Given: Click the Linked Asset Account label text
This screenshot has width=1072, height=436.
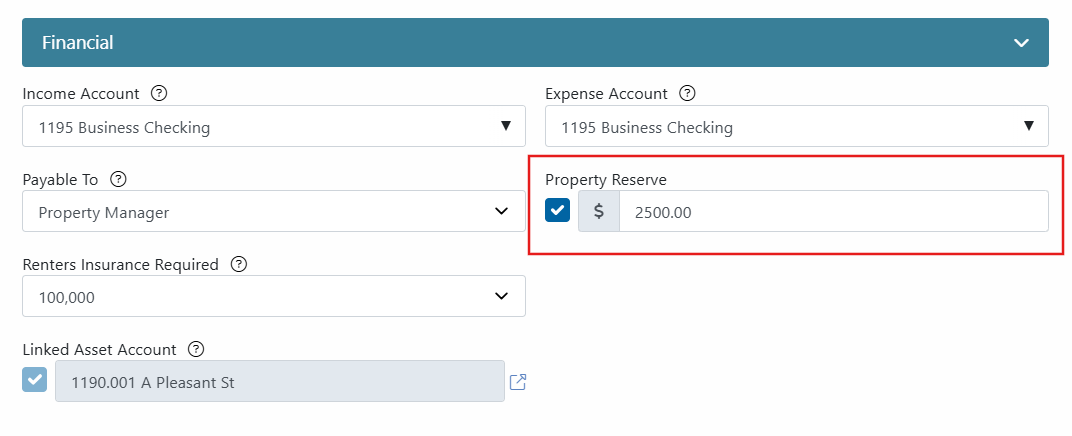Looking at the screenshot, I should pos(99,350).
